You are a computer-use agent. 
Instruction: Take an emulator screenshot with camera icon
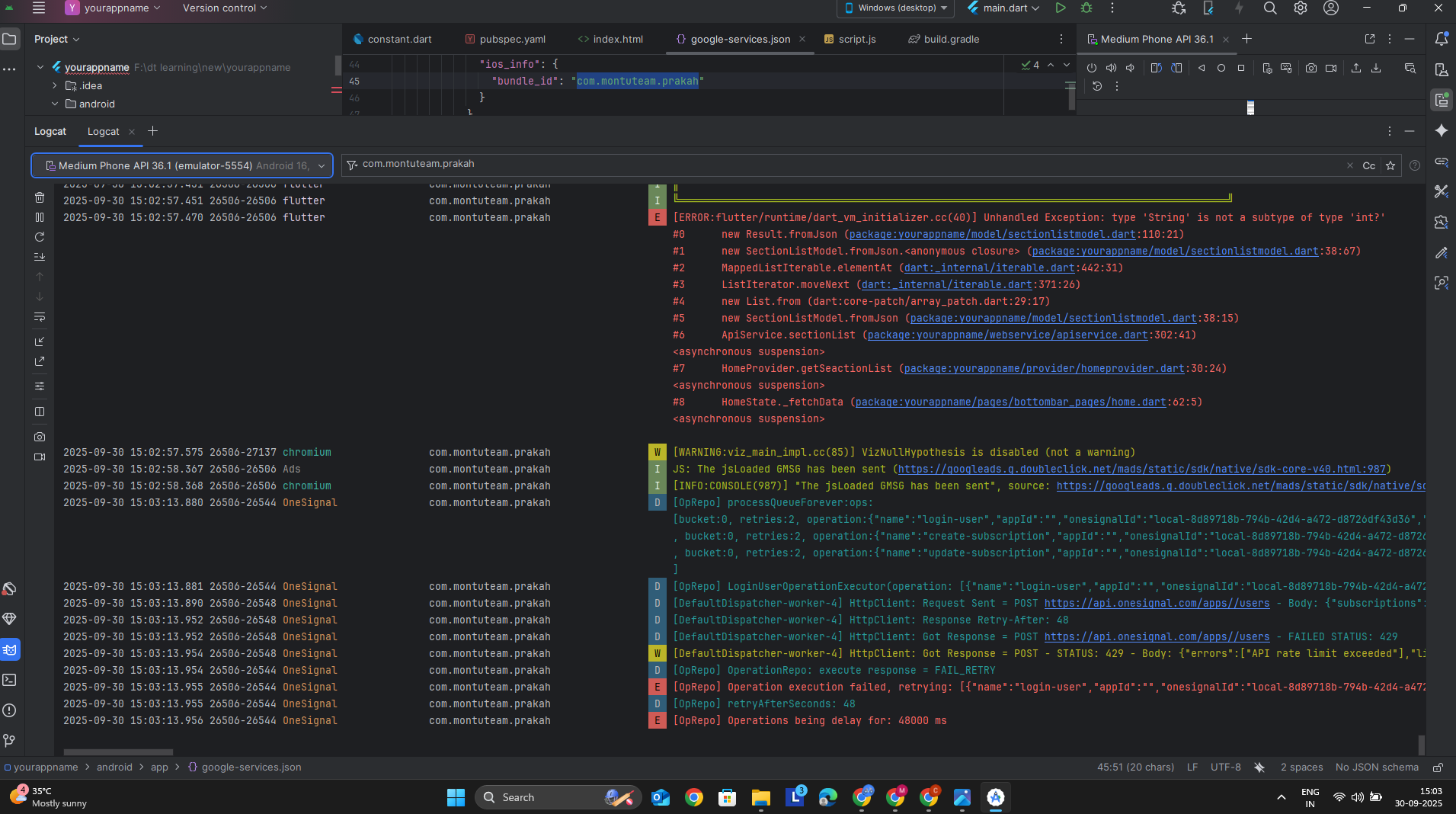pos(1310,68)
